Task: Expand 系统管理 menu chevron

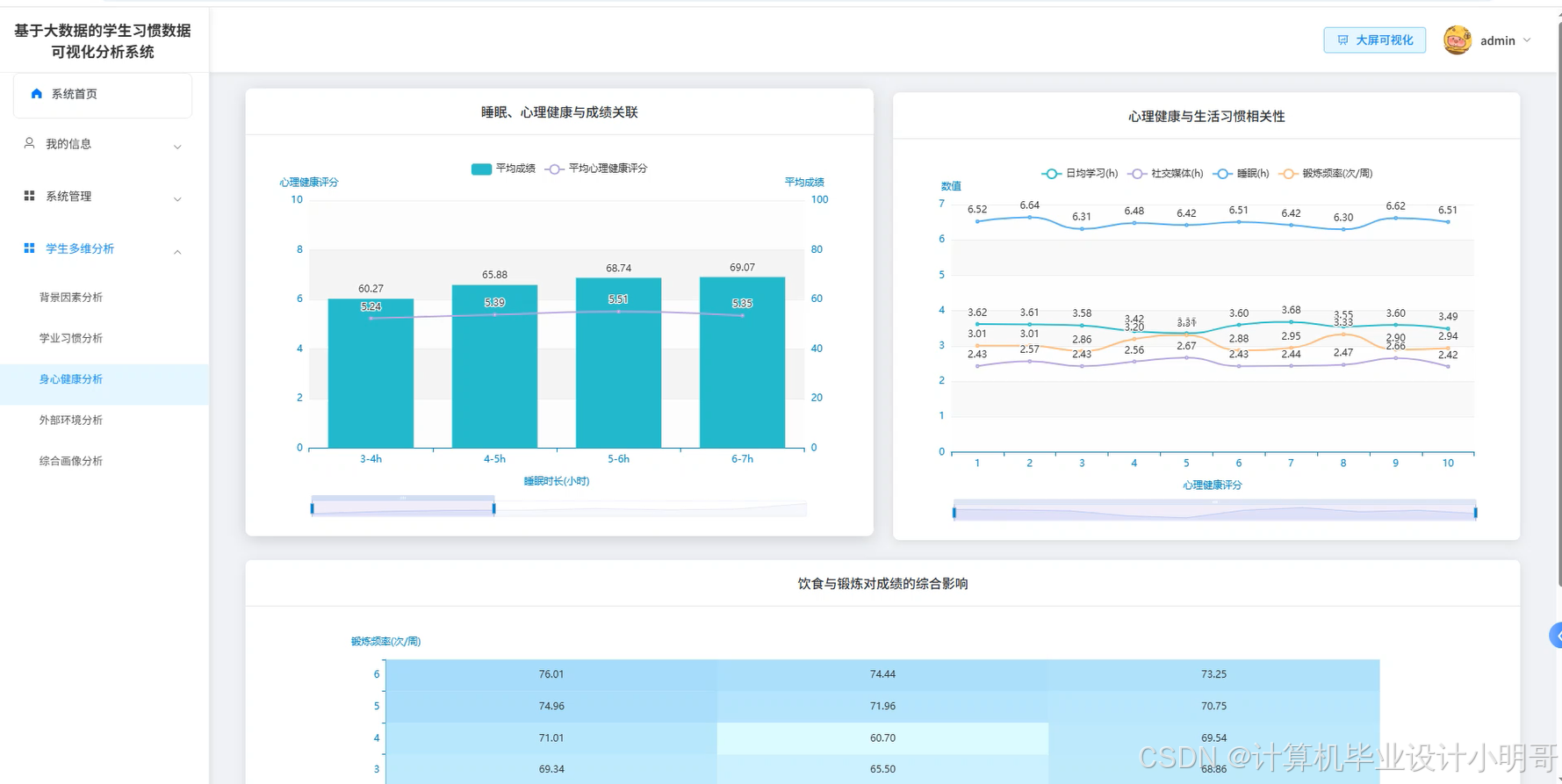Action: 177,199
